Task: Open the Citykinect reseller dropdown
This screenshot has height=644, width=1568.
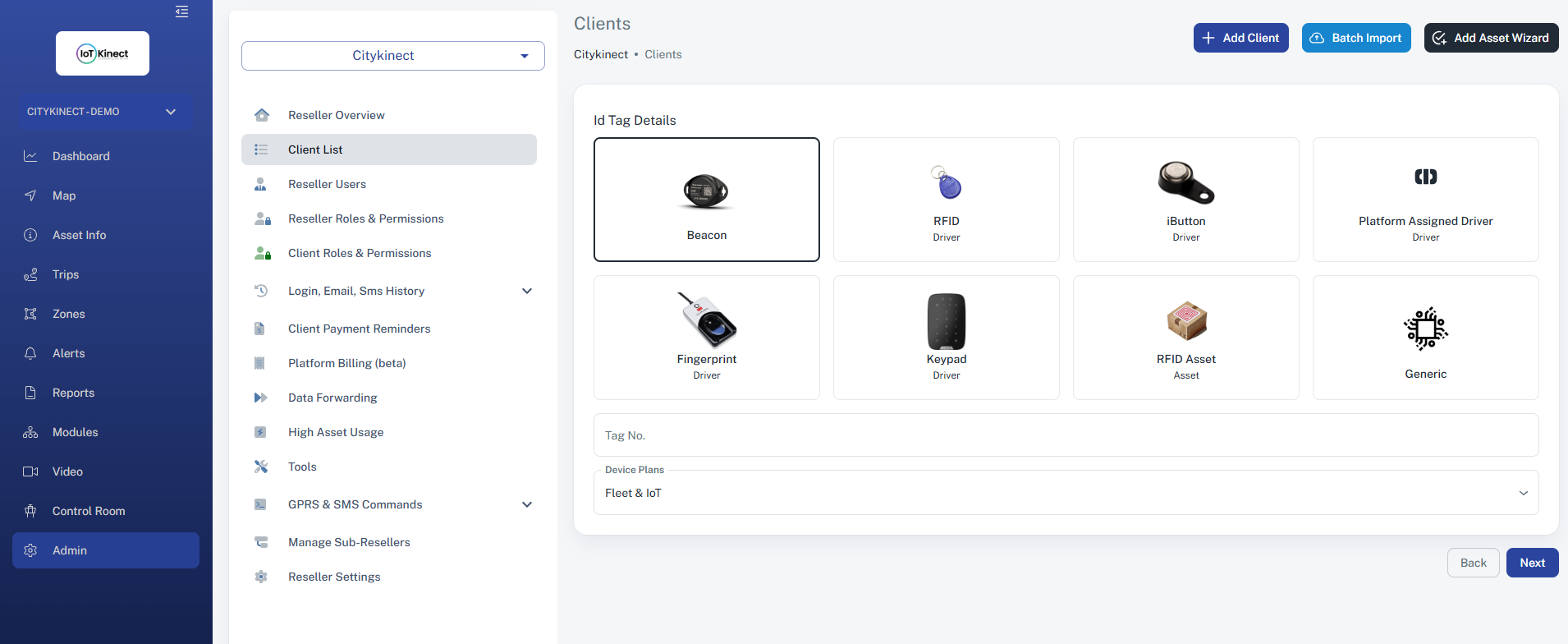Action: pyautogui.click(x=392, y=56)
